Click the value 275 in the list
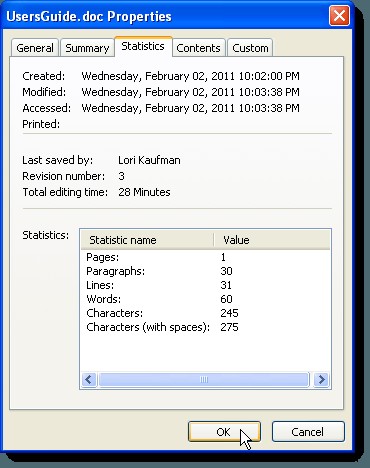 coord(229,327)
